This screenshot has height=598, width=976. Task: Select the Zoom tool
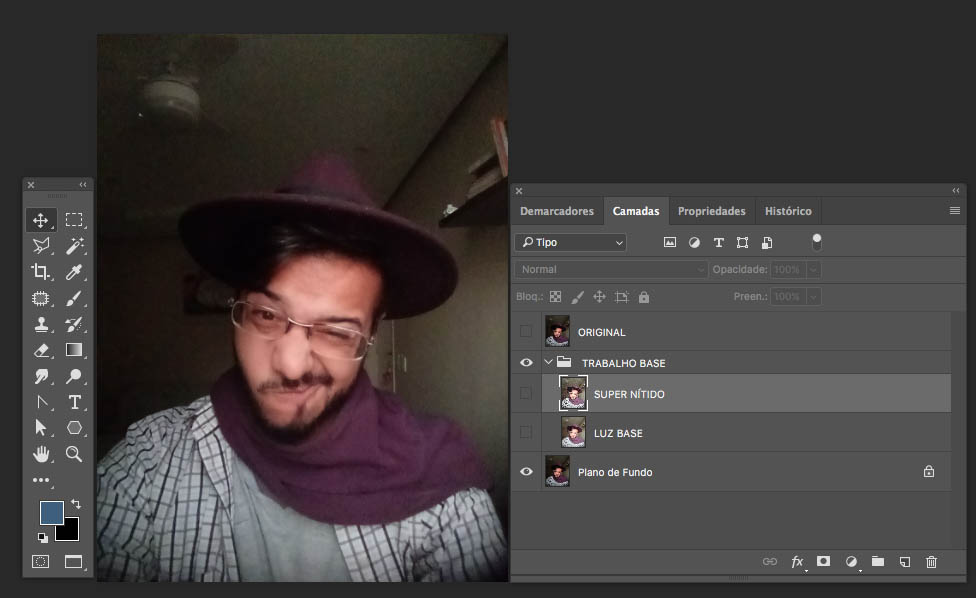click(x=74, y=453)
